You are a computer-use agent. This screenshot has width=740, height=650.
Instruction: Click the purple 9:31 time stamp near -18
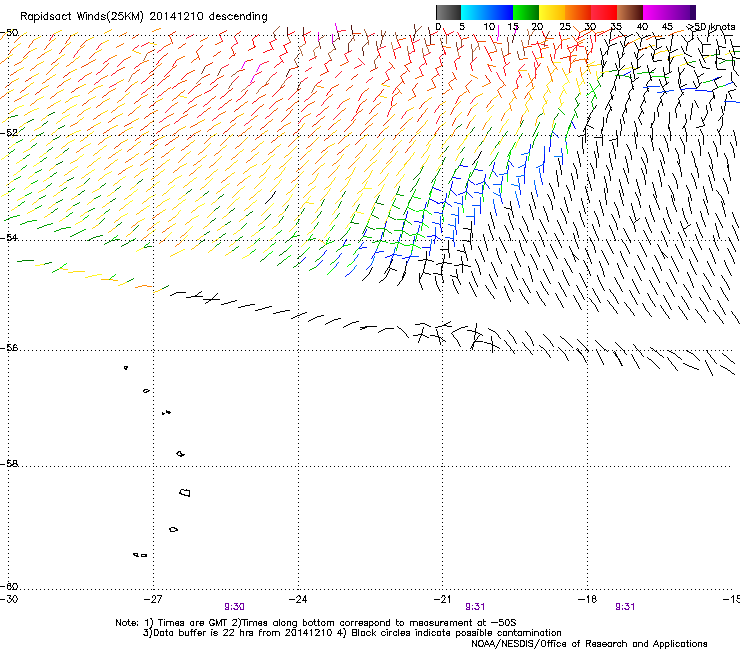625,607
